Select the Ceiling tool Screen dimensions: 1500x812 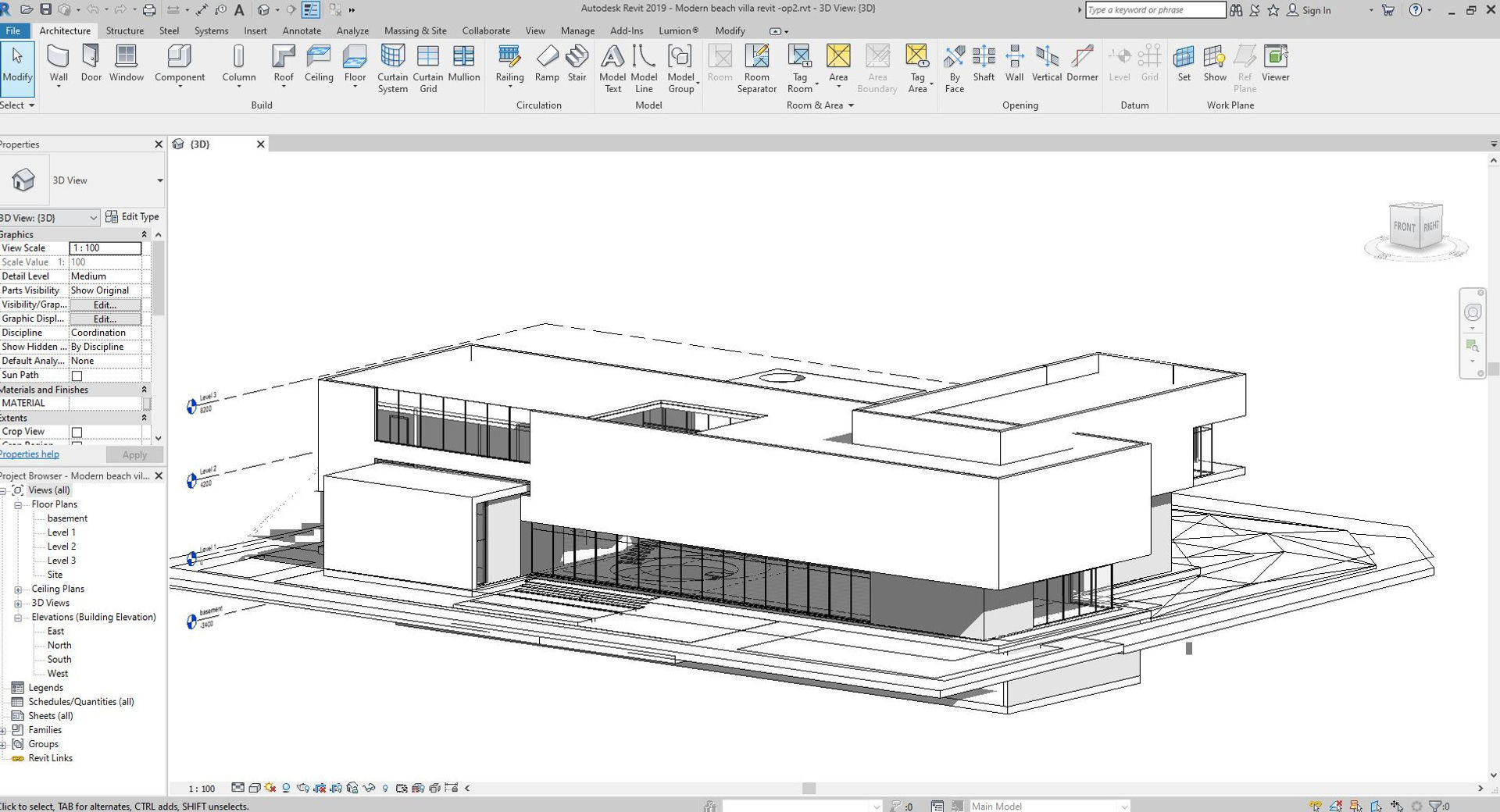pos(319,64)
